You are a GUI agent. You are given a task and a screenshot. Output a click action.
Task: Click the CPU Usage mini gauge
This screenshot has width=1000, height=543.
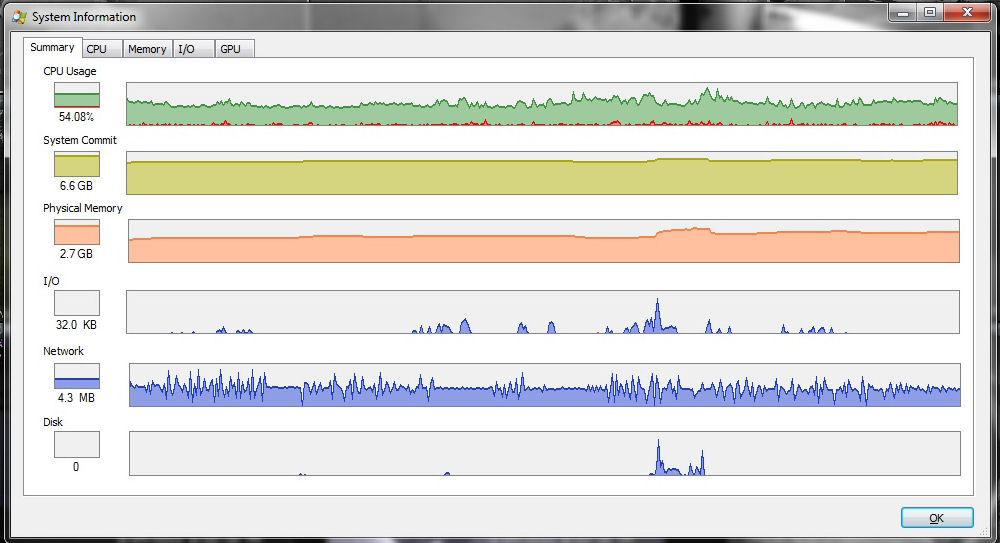(x=77, y=95)
